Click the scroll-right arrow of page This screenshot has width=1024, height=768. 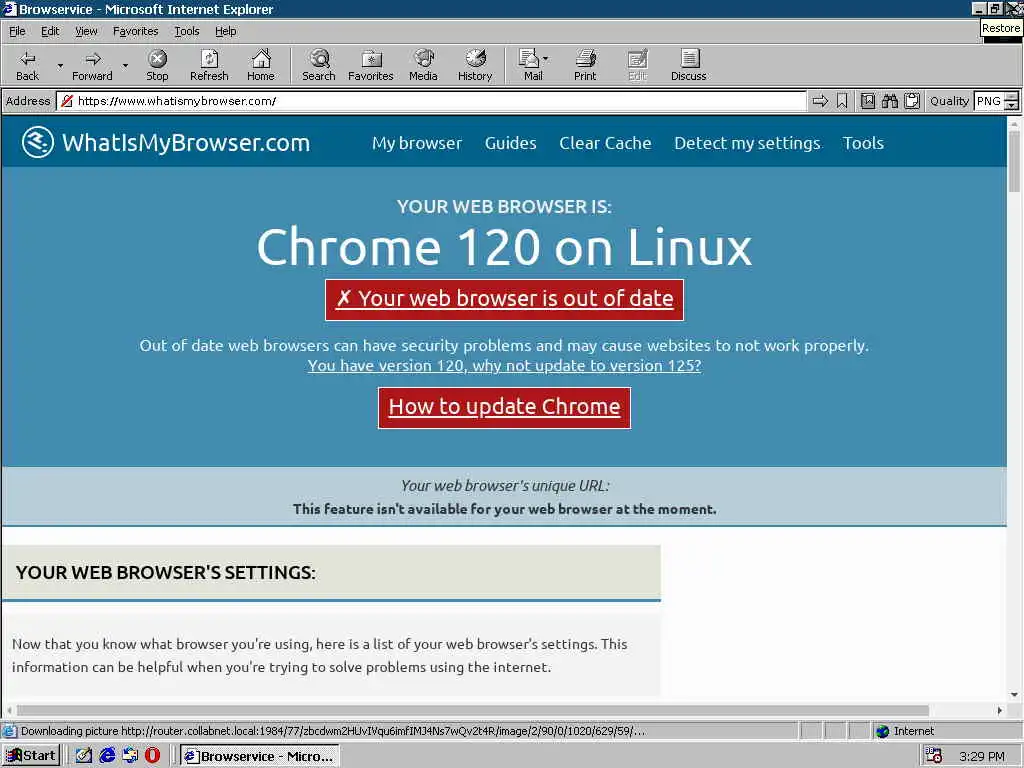click(x=999, y=710)
